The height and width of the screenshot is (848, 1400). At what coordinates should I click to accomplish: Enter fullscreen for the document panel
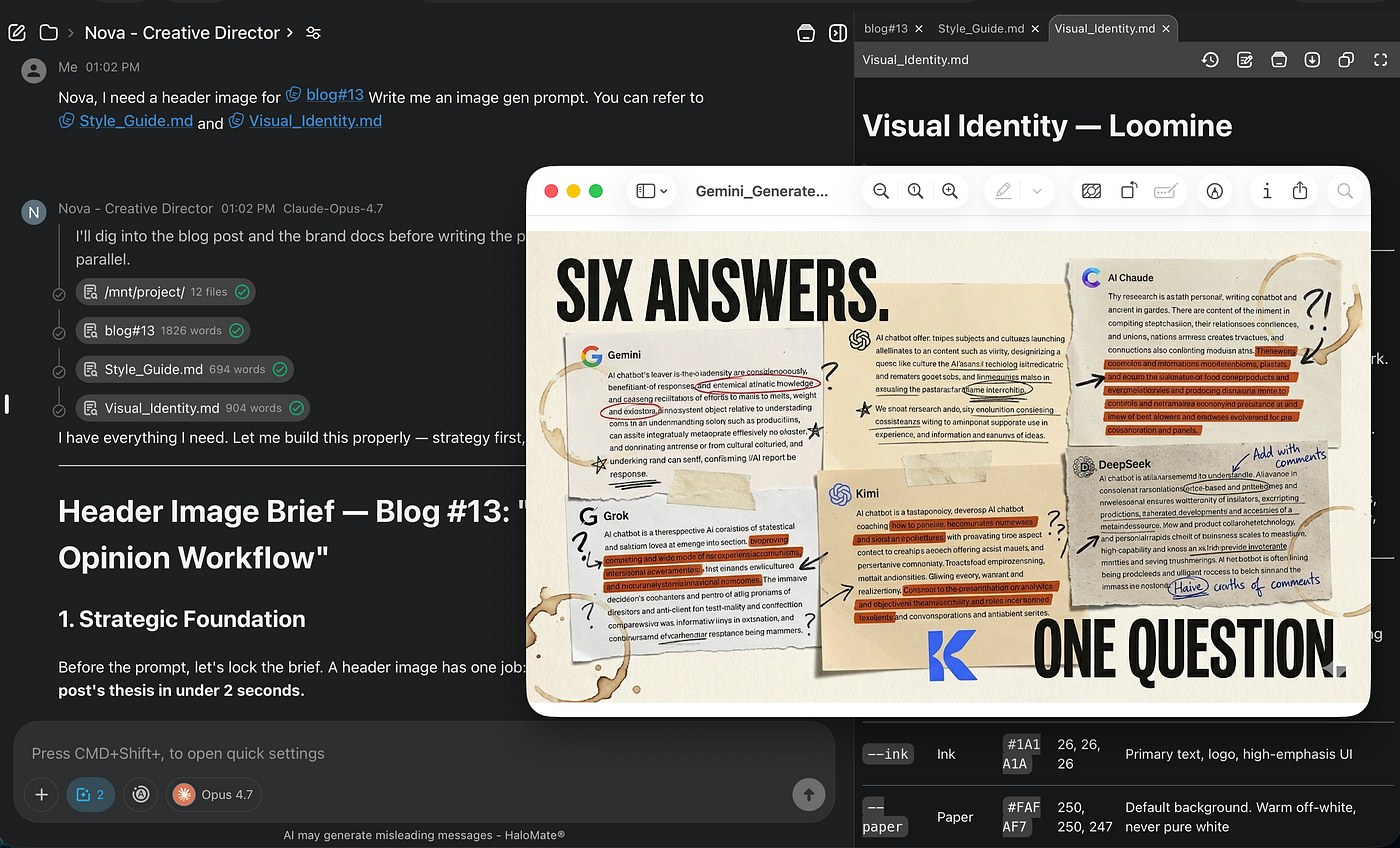(1381, 60)
